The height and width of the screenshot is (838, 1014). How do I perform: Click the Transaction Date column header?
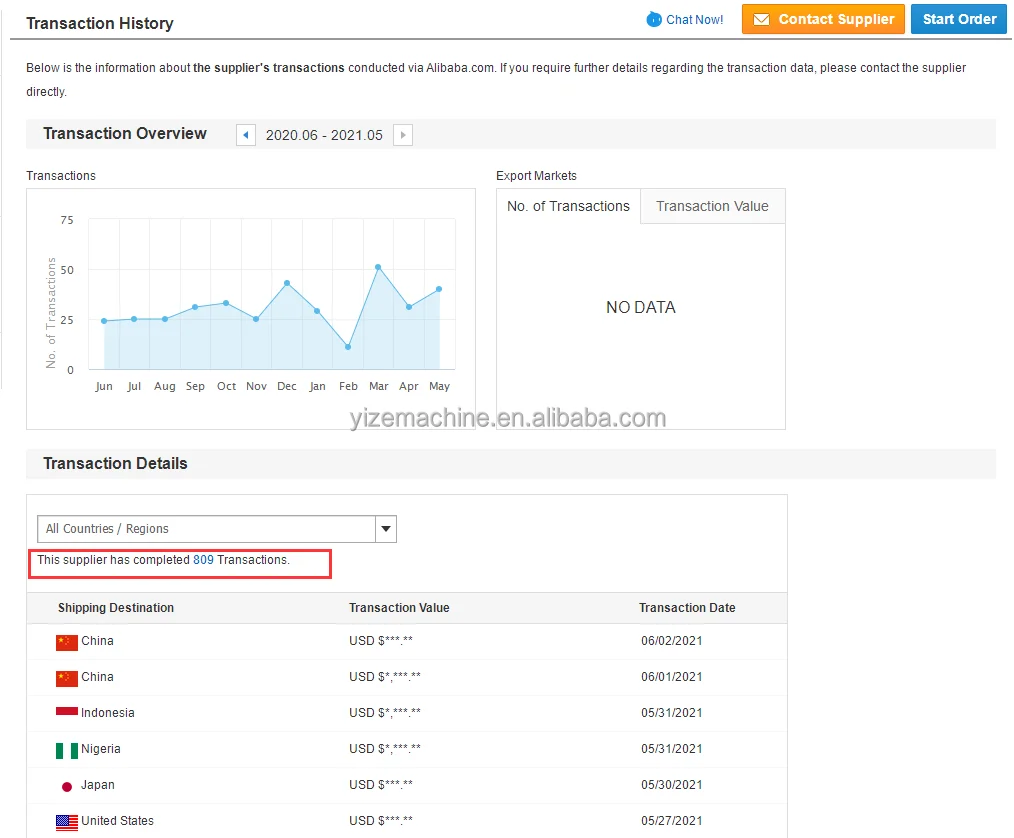[687, 608]
